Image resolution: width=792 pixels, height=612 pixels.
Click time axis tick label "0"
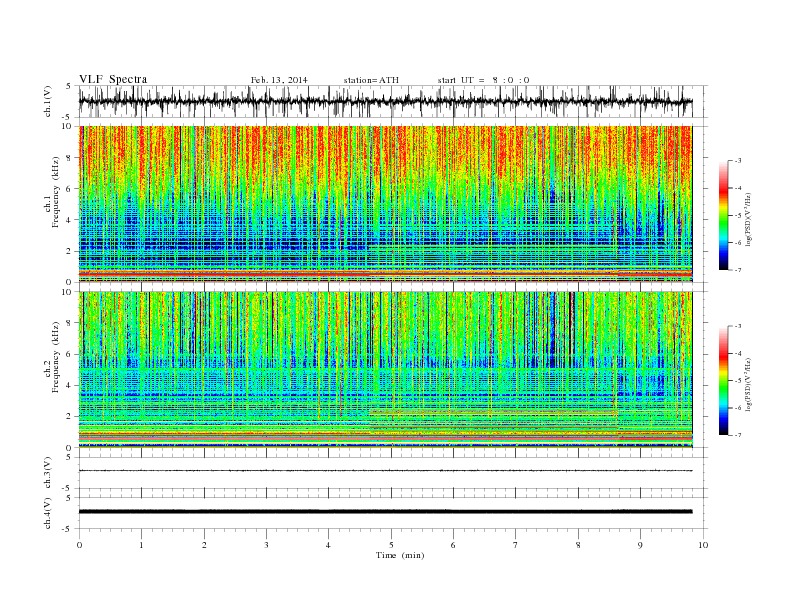tap(79, 545)
